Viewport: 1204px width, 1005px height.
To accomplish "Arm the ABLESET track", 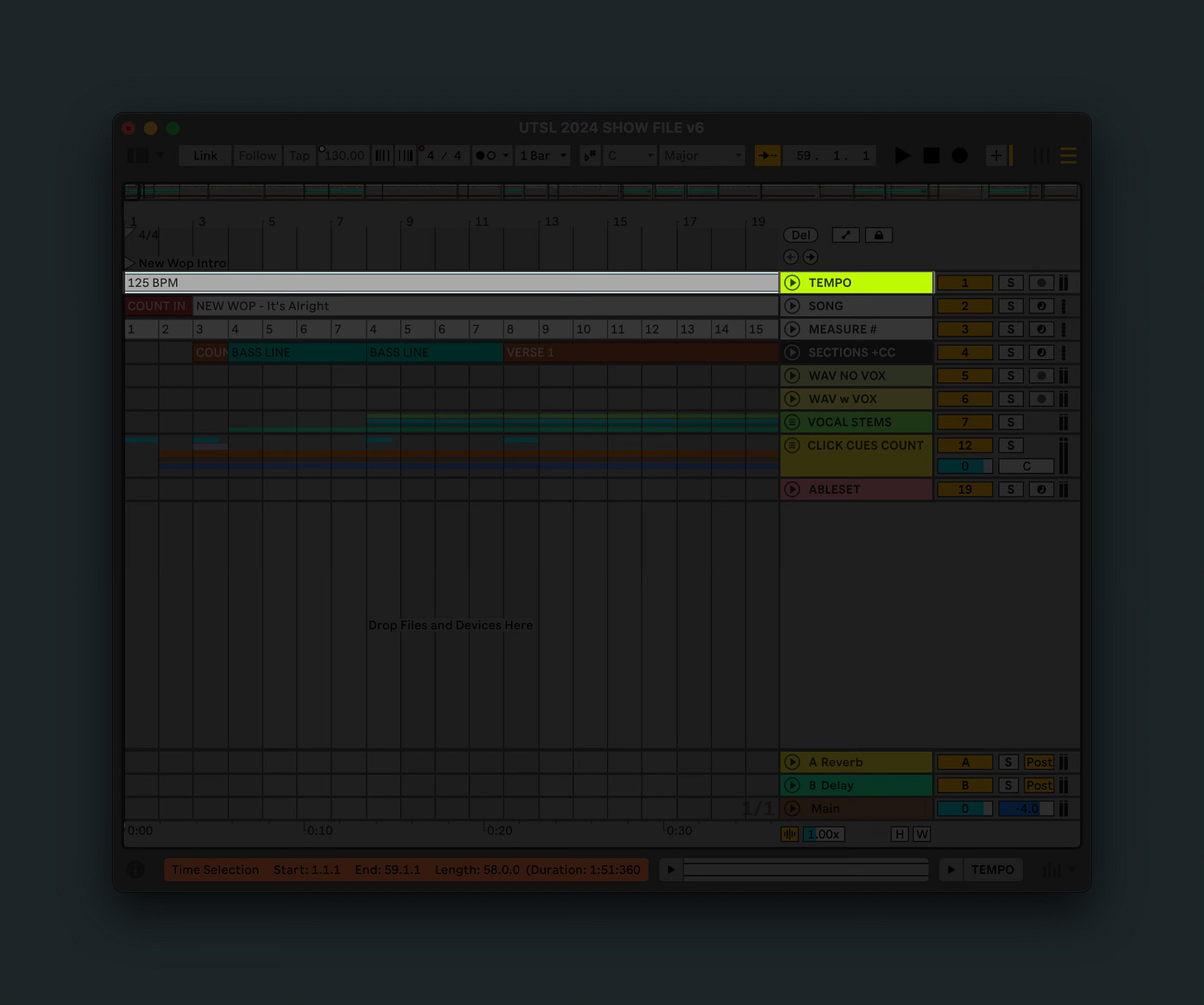I will (1041, 490).
